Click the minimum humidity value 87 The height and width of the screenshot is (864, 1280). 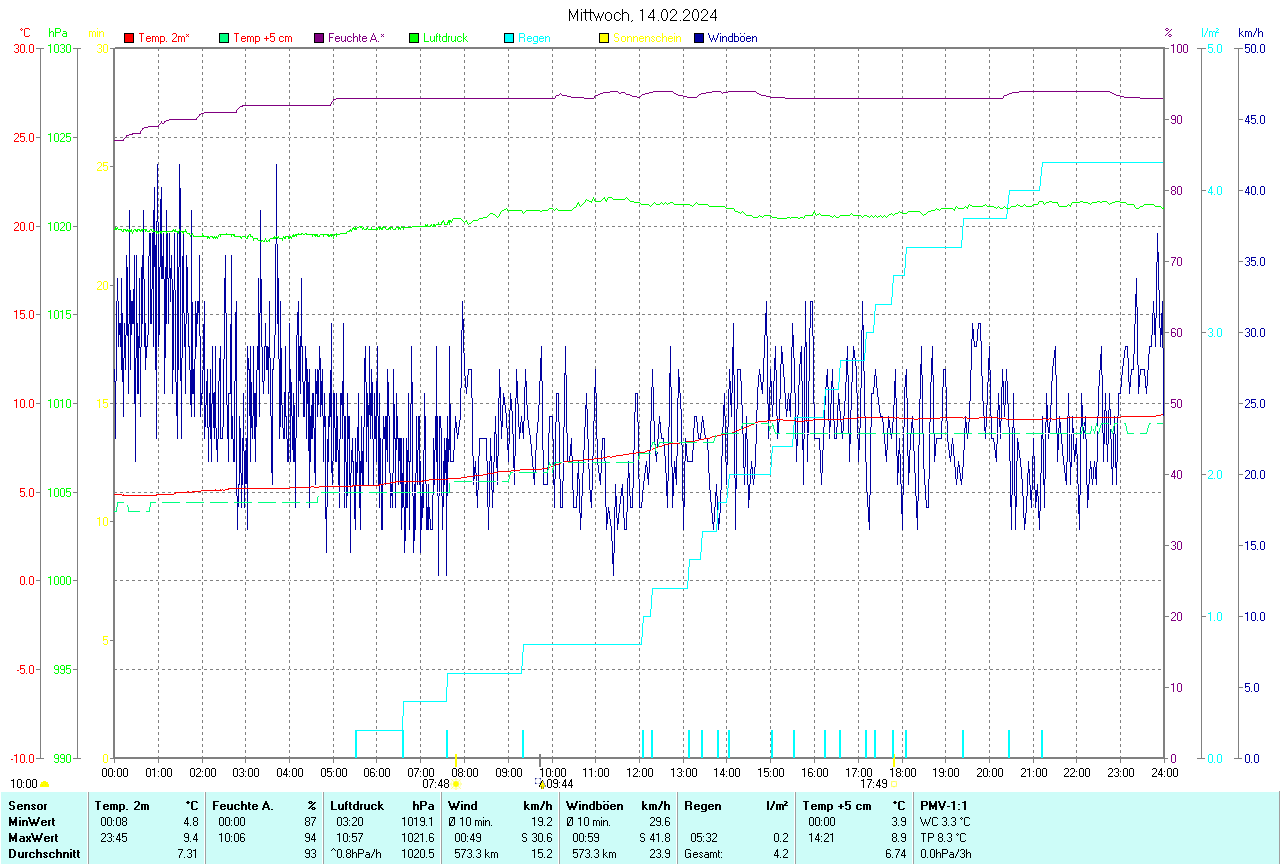coord(311,821)
